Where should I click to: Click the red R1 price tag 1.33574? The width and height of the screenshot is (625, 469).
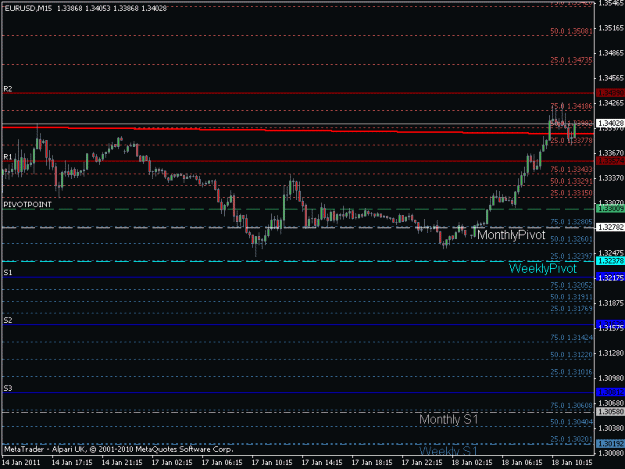(610, 161)
